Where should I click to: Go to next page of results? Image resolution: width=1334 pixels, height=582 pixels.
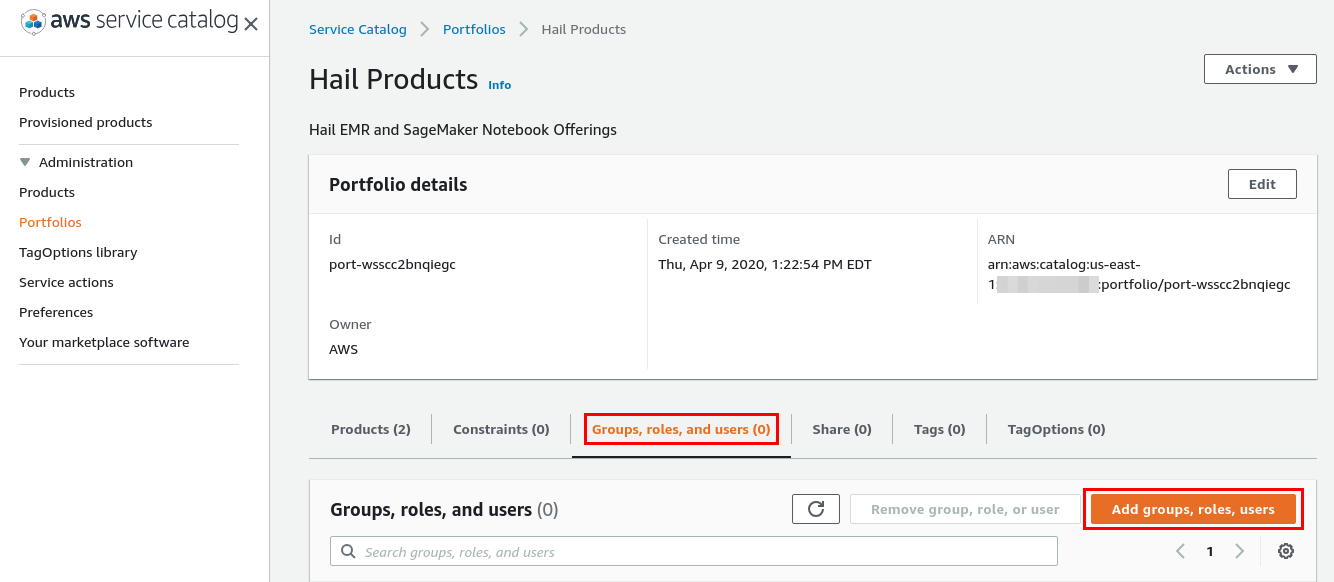click(1240, 551)
